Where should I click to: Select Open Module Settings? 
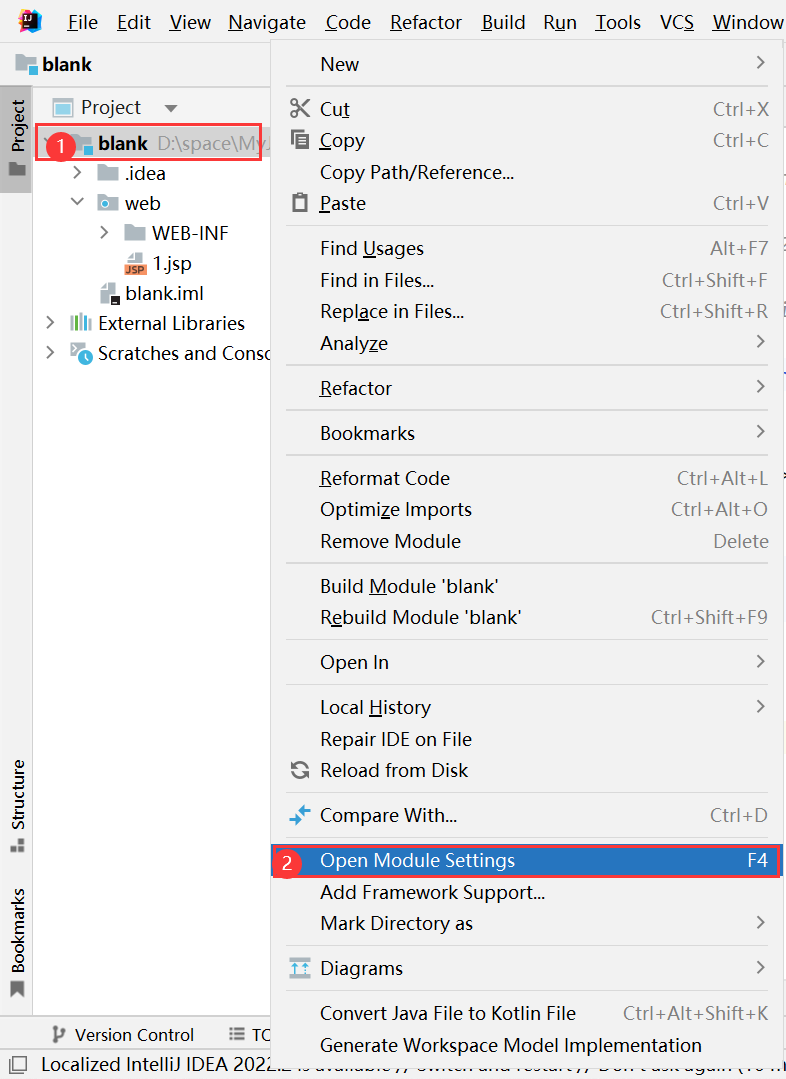coord(417,861)
